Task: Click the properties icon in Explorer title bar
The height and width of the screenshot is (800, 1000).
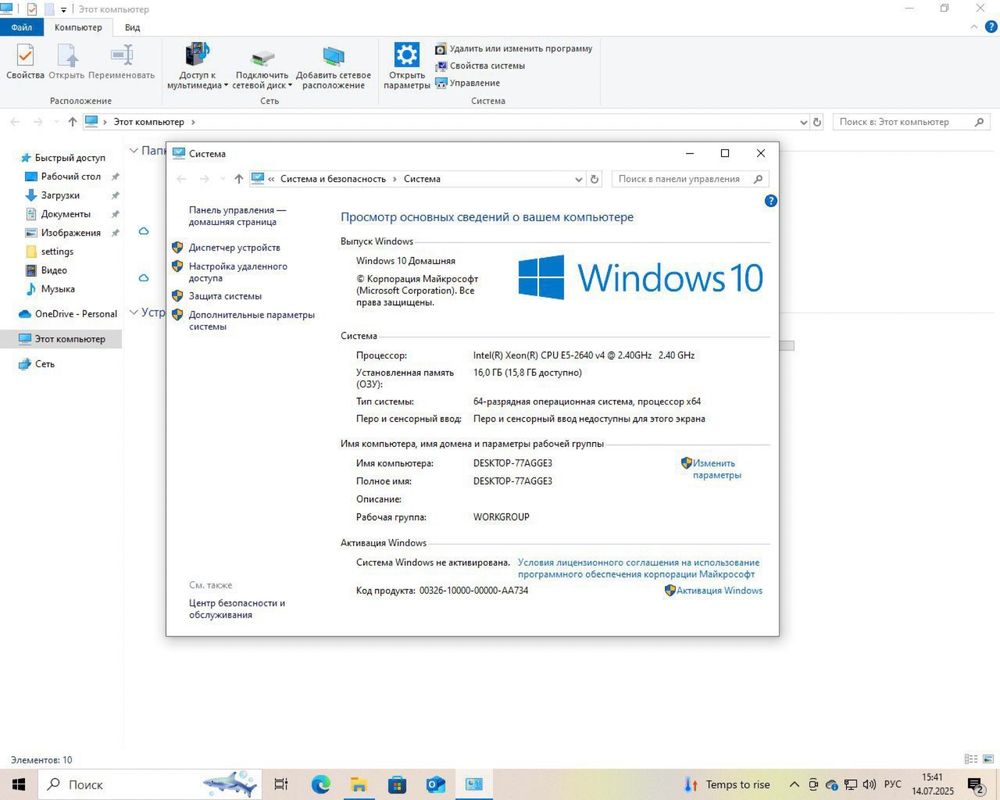Action: (31, 9)
